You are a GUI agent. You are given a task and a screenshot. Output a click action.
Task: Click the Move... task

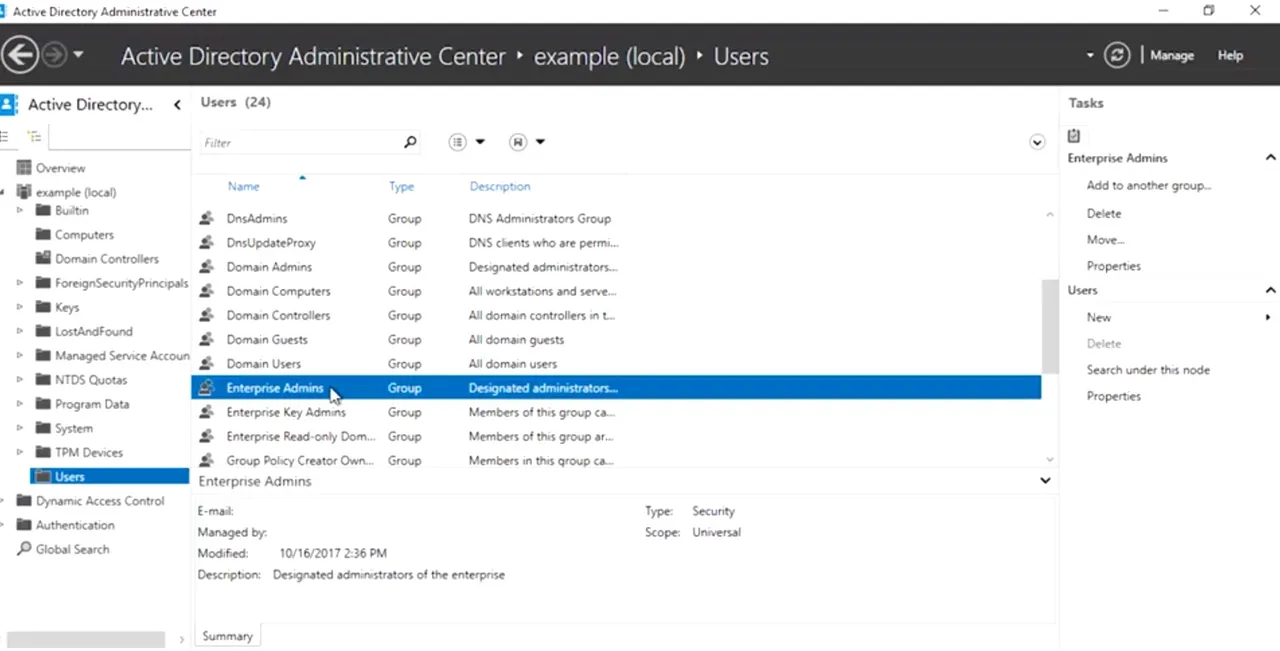pyautogui.click(x=1106, y=240)
